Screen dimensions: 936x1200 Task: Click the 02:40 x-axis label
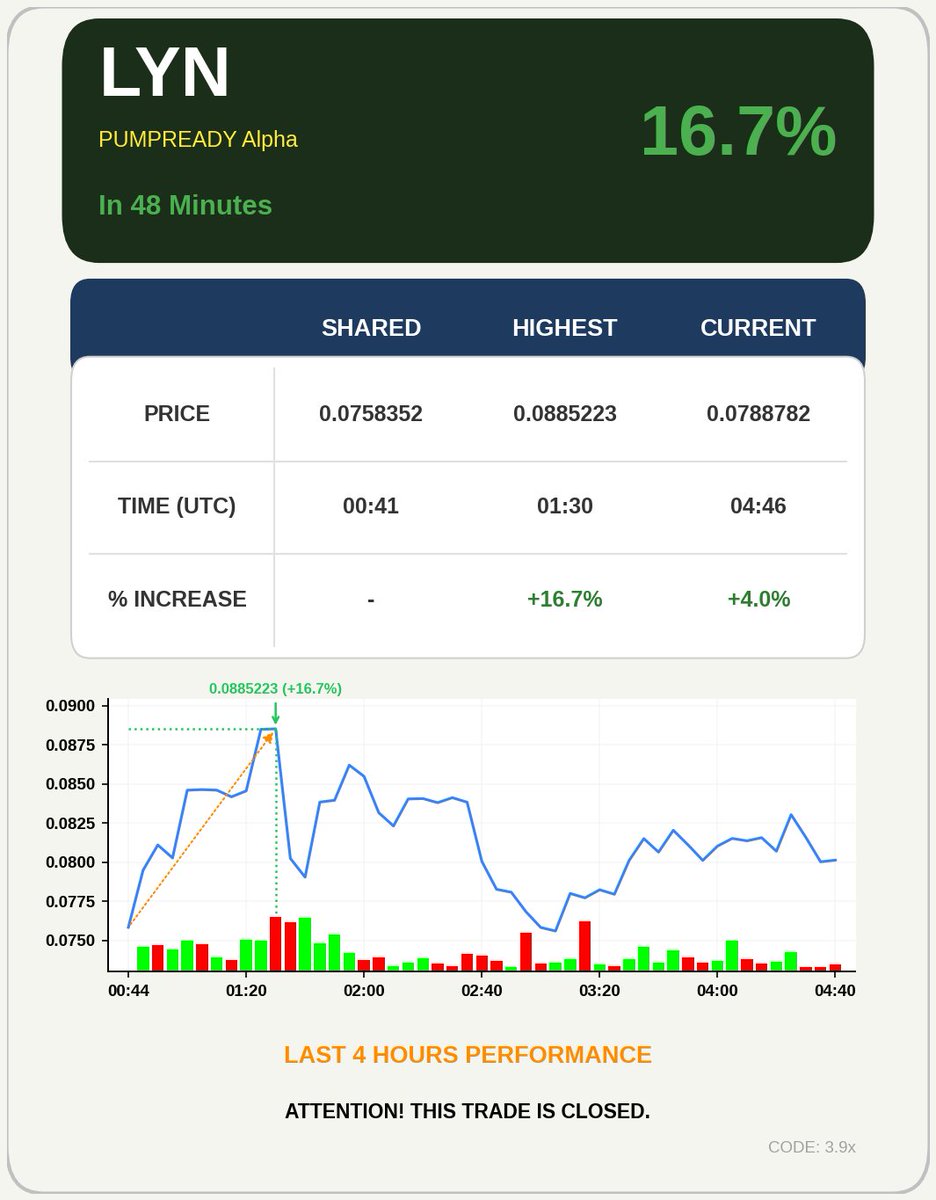[482, 991]
